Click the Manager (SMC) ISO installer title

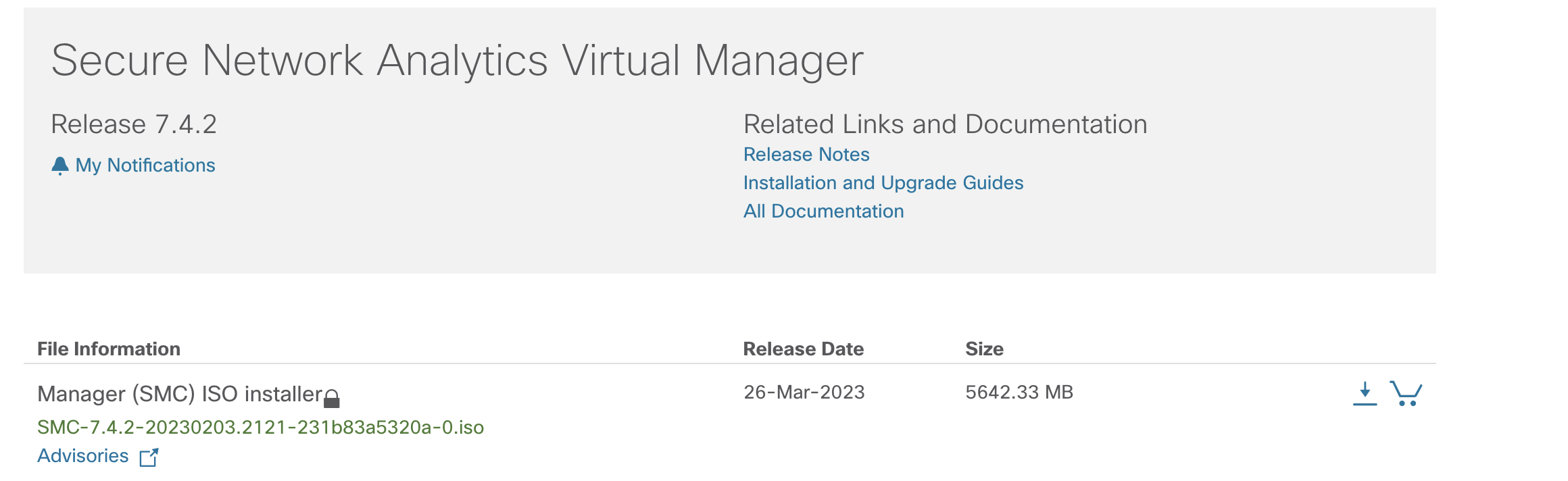[x=180, y=394]
